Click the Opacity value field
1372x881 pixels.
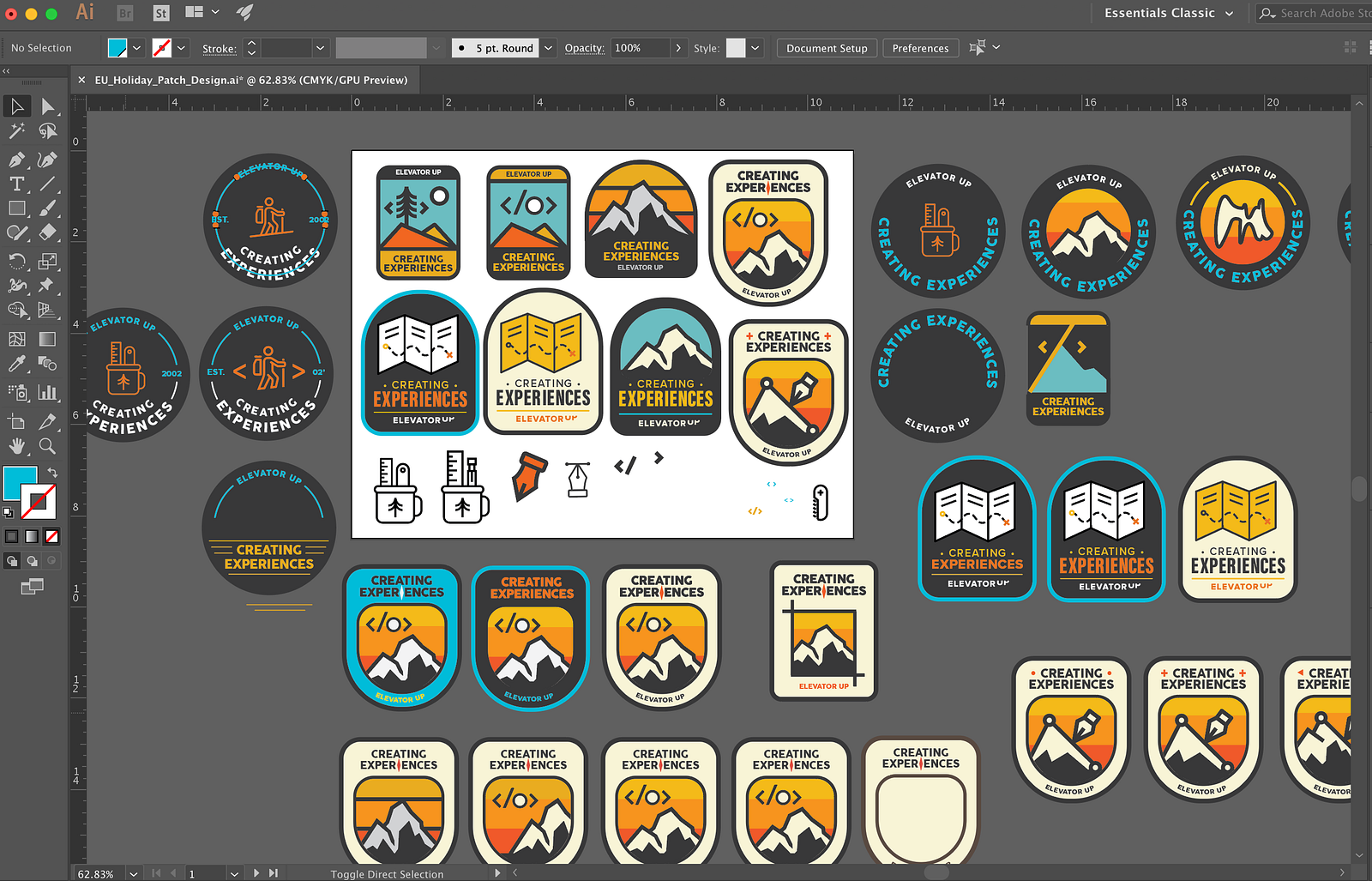(x=640, y=48)
